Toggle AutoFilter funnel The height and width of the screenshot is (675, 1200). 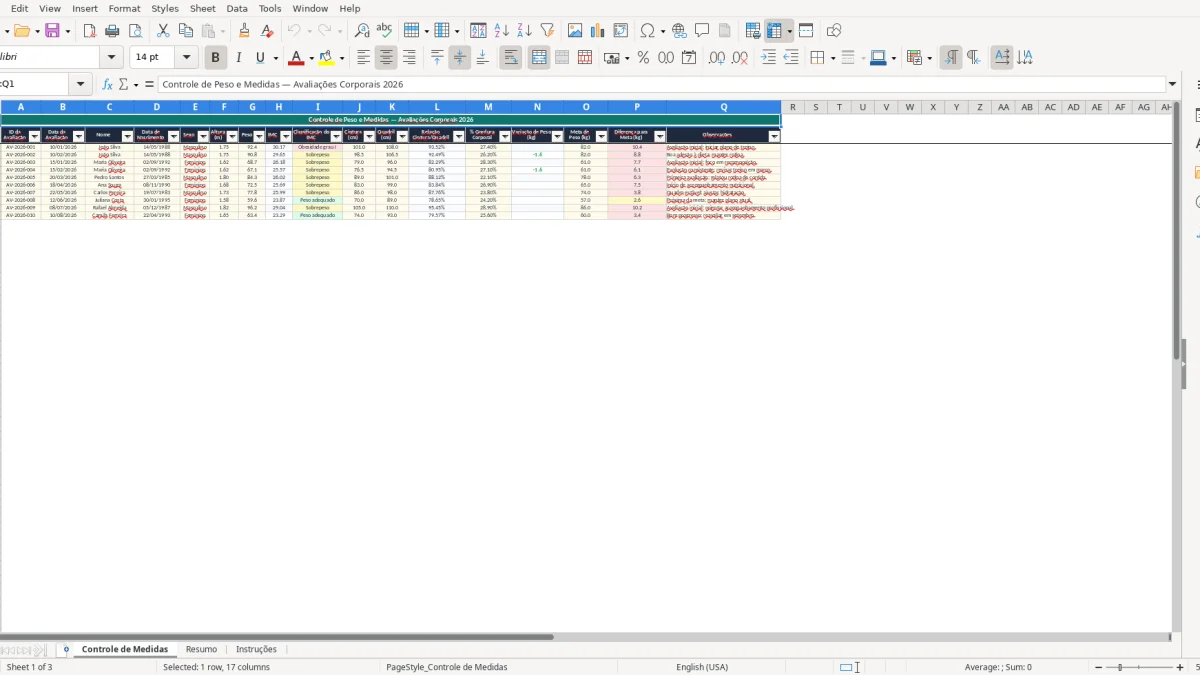point(547,31)
